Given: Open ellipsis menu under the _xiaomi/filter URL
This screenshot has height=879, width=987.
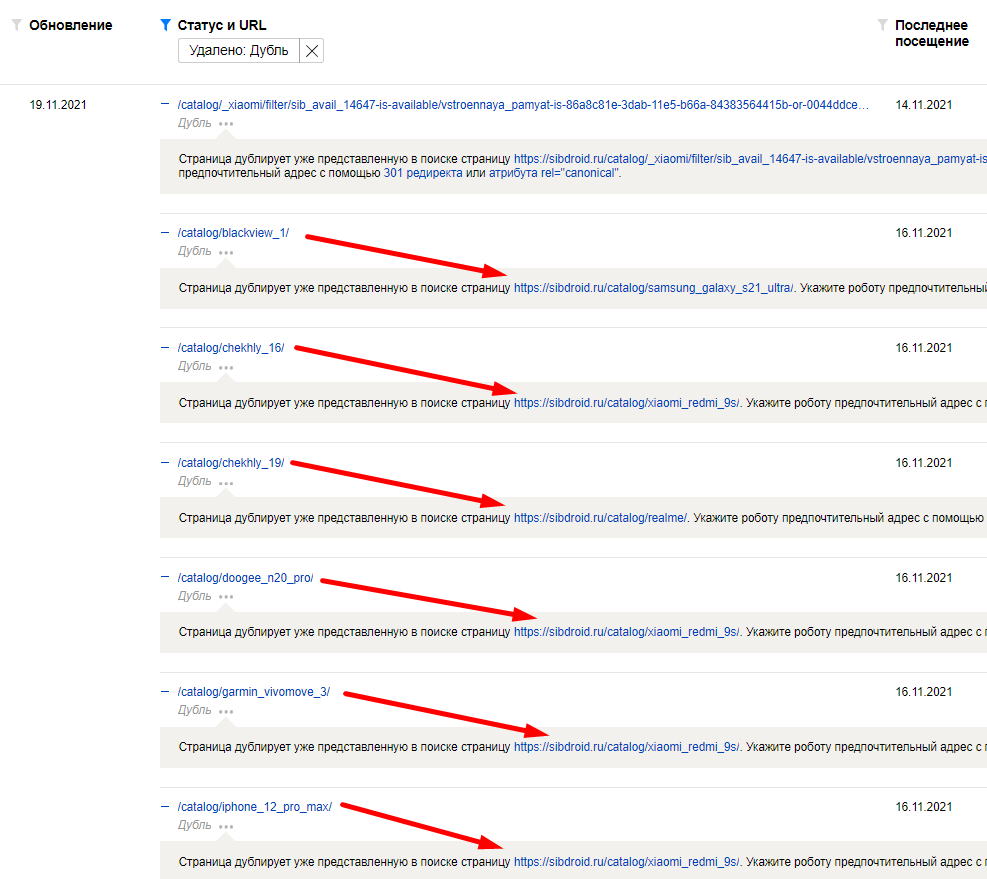Looking at the screenshot, I should 226,124.
